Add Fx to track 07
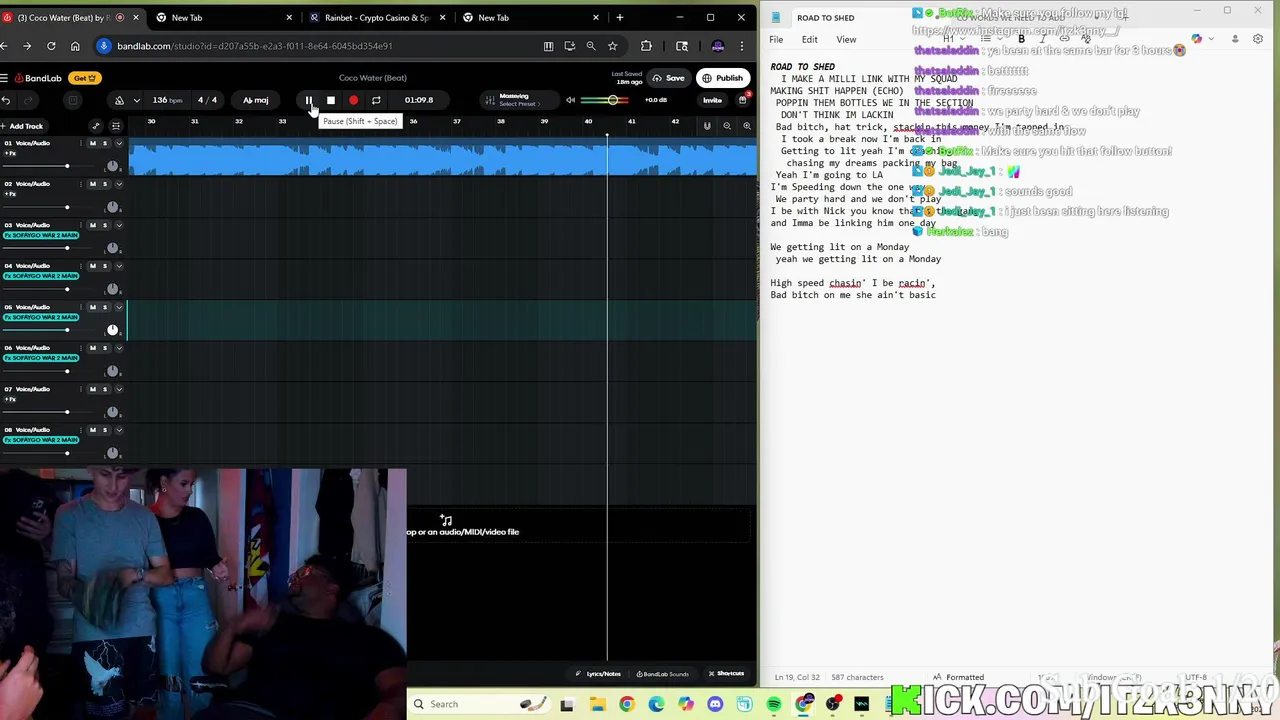Image resolution: width=1280 pixels, height=720 pixels. (10, 399)
